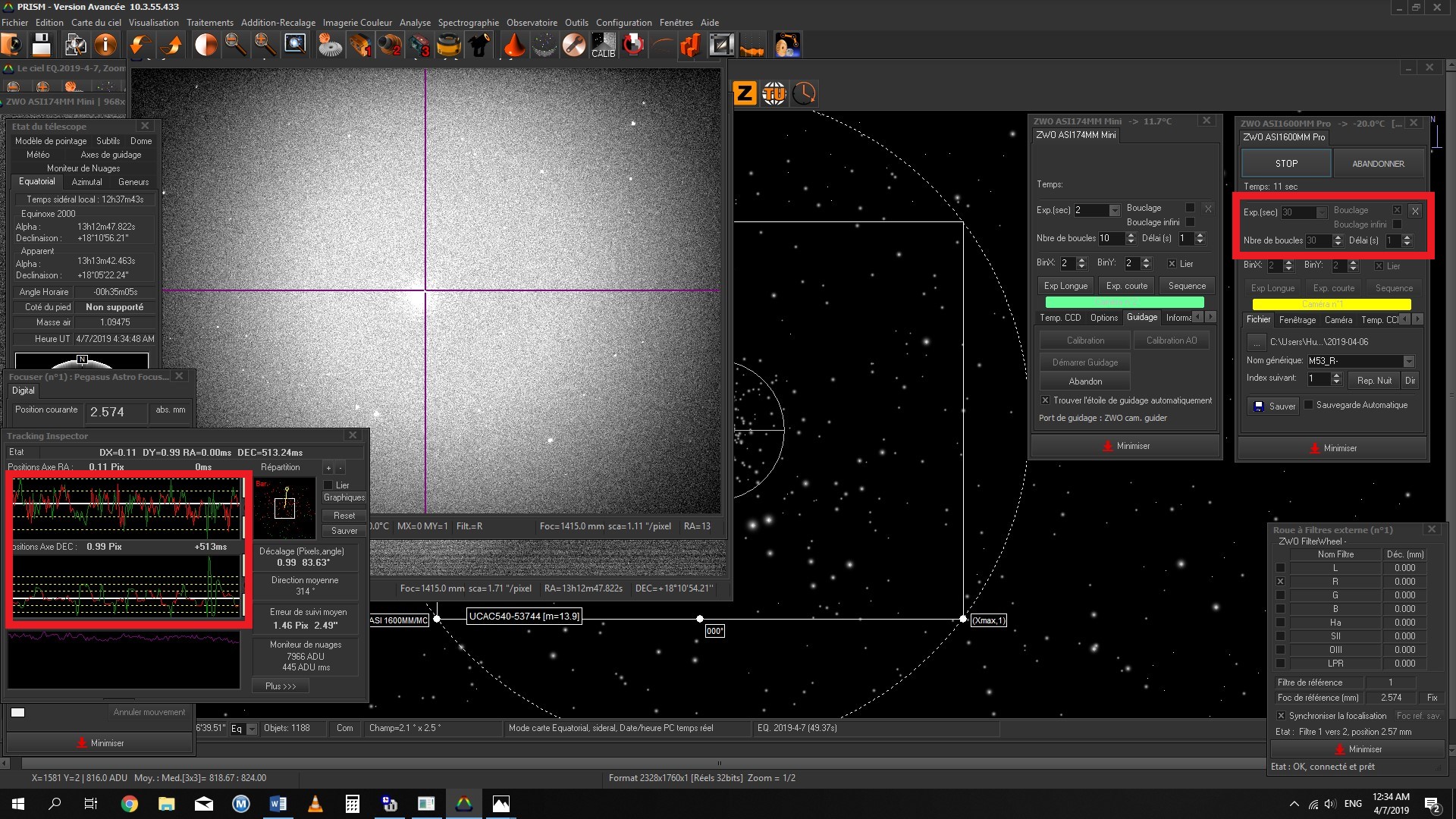This screenshot has height=819, width=1456.
Task: Adjust BinY stepper in ASI174MM Mini panel
Action: (x=1146, y=263)
